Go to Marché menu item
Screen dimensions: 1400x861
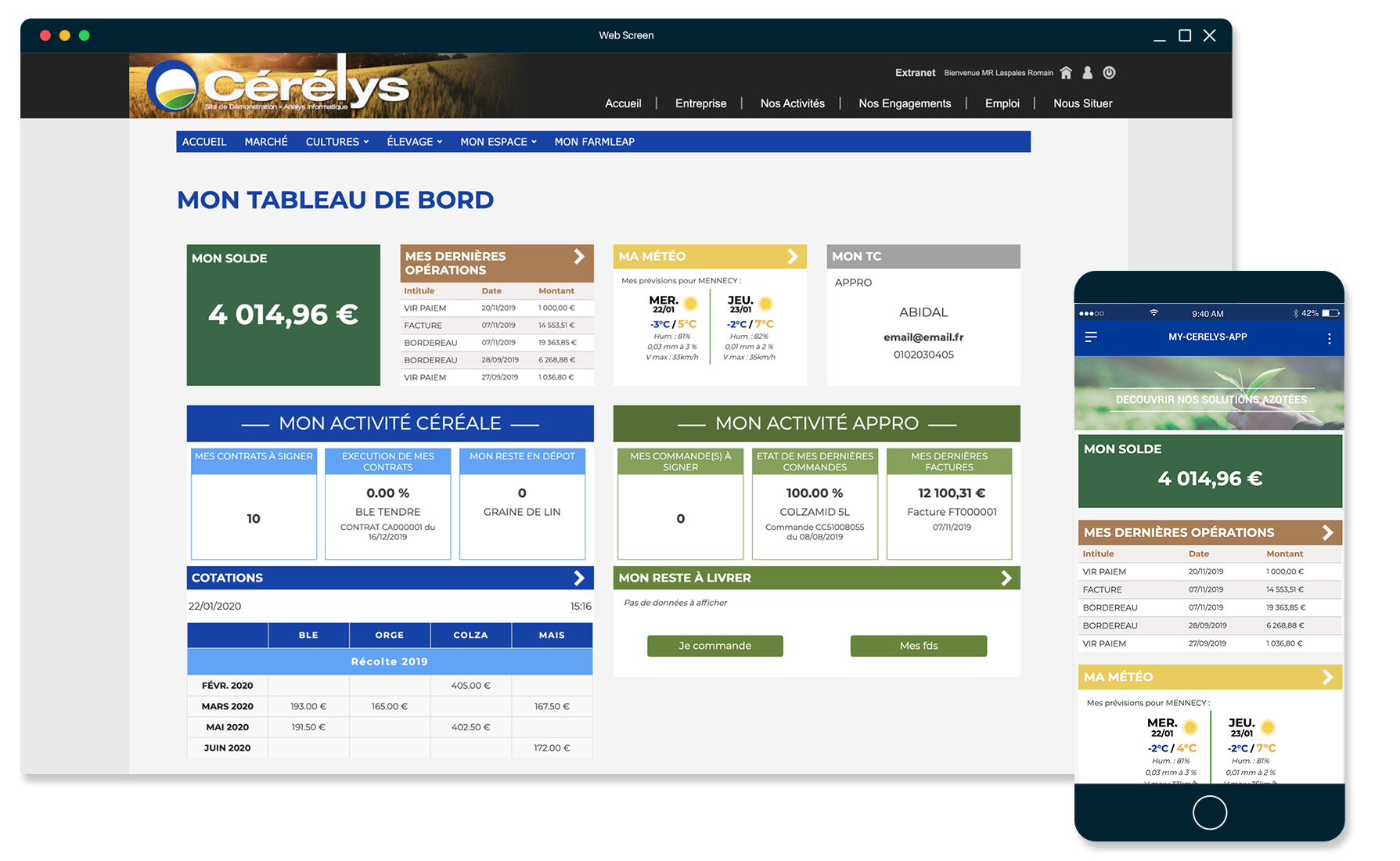(x=266, y=142)
